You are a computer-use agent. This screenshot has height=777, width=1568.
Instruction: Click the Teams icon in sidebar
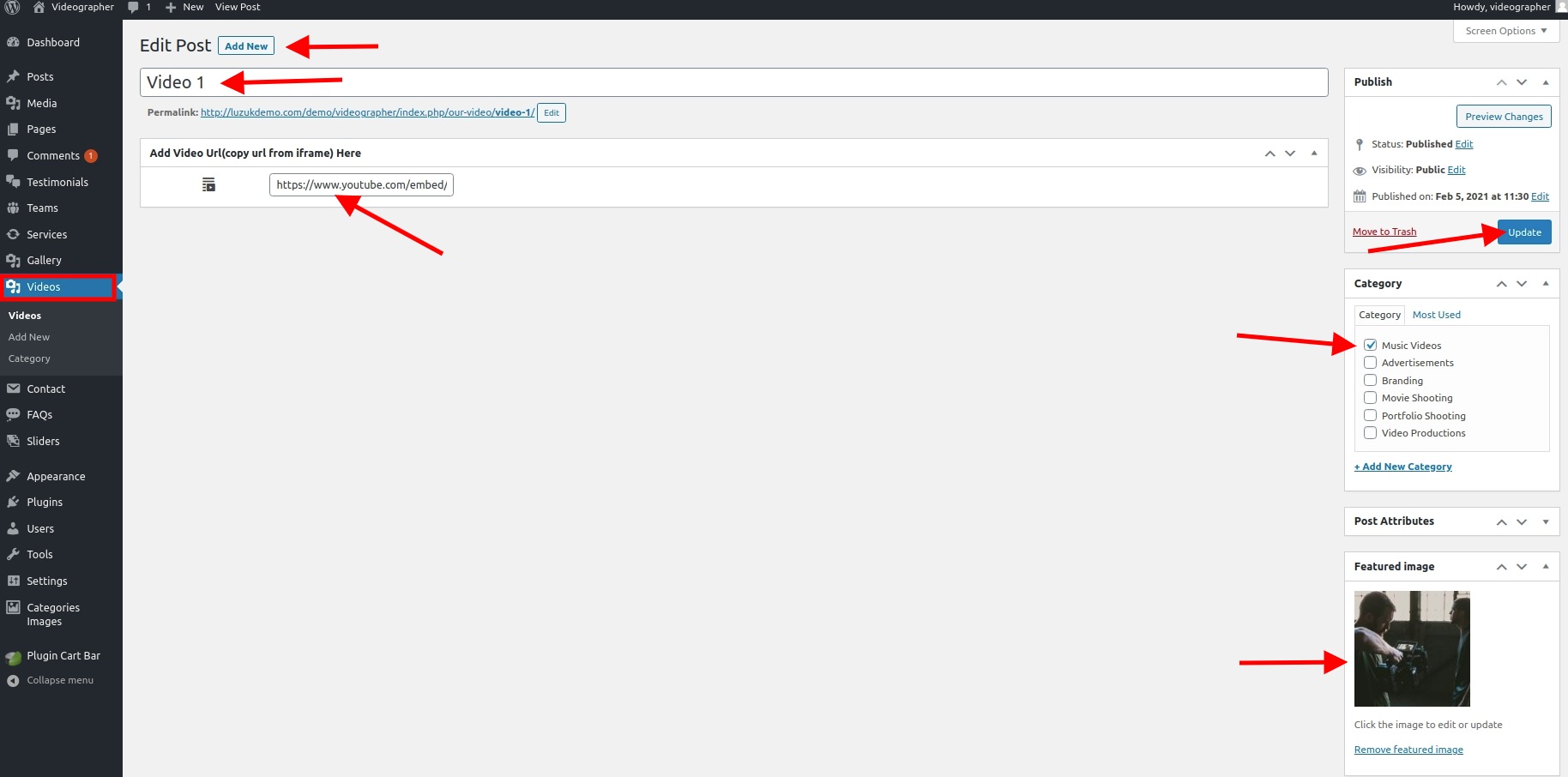[x=13, y=208]
